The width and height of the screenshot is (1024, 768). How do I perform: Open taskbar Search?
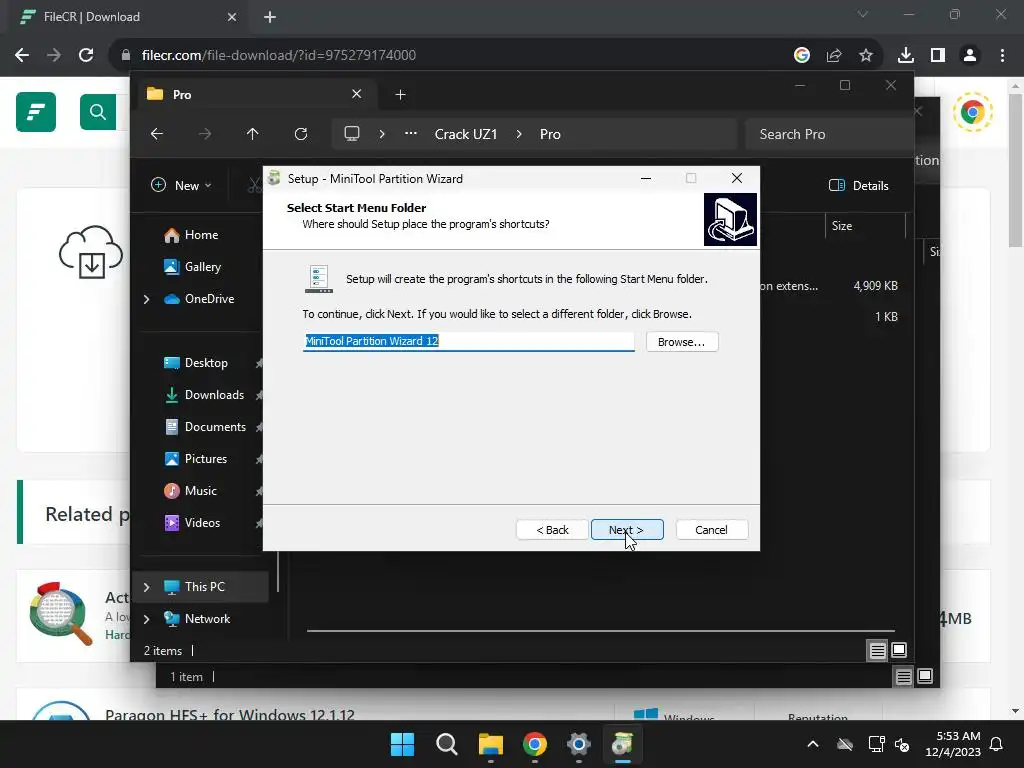point(447,744)
